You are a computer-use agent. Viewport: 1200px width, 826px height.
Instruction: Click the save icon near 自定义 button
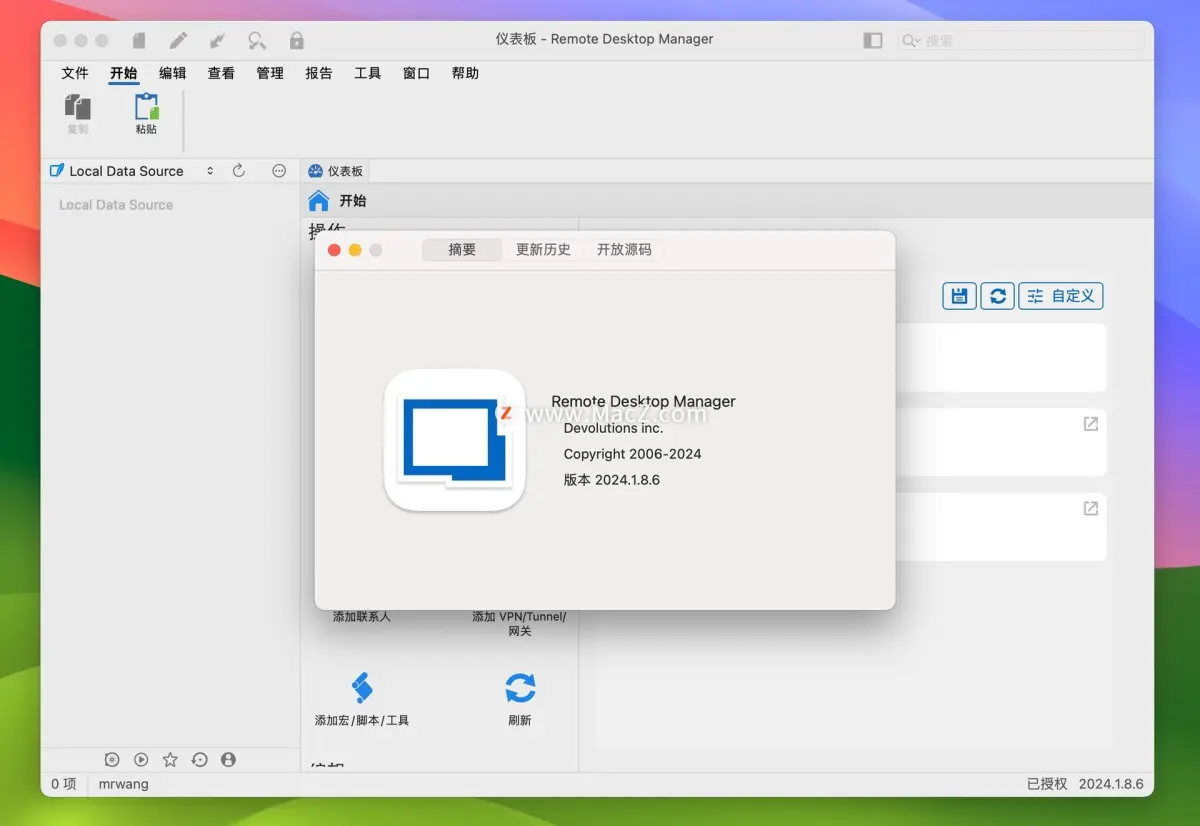pos(958,295)
